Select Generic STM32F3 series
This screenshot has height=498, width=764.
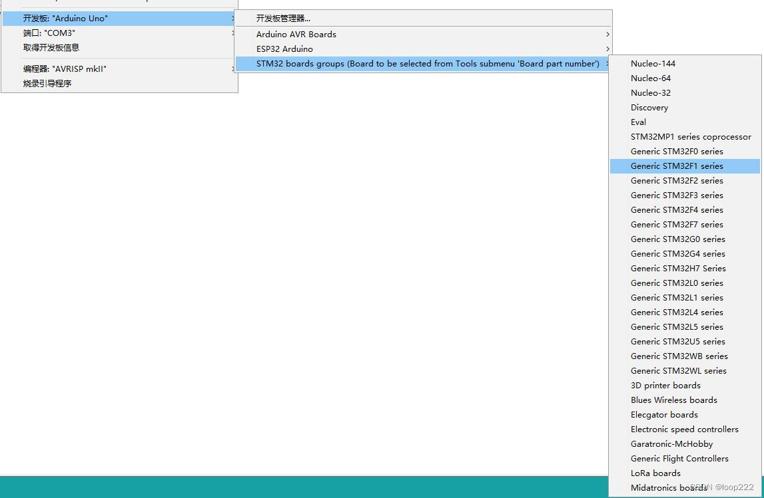(x=685, y=195)
